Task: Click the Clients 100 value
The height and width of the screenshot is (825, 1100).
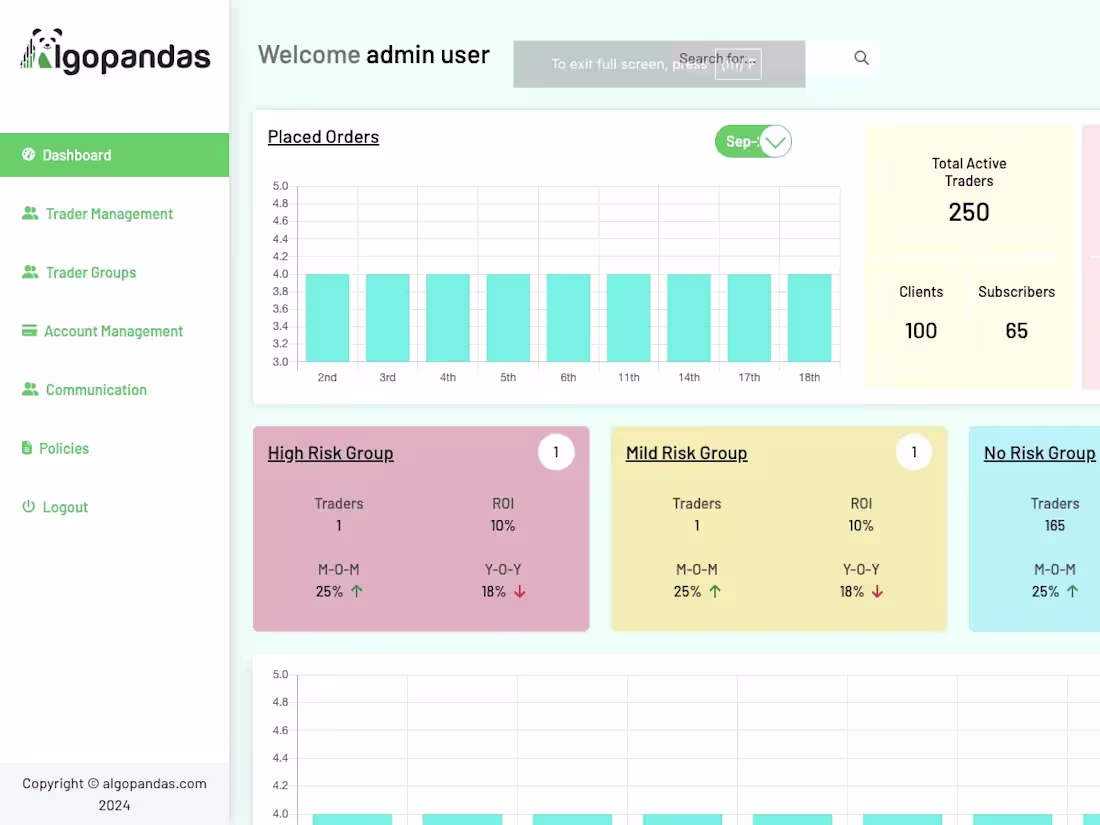Action: (x=921, y=330)
